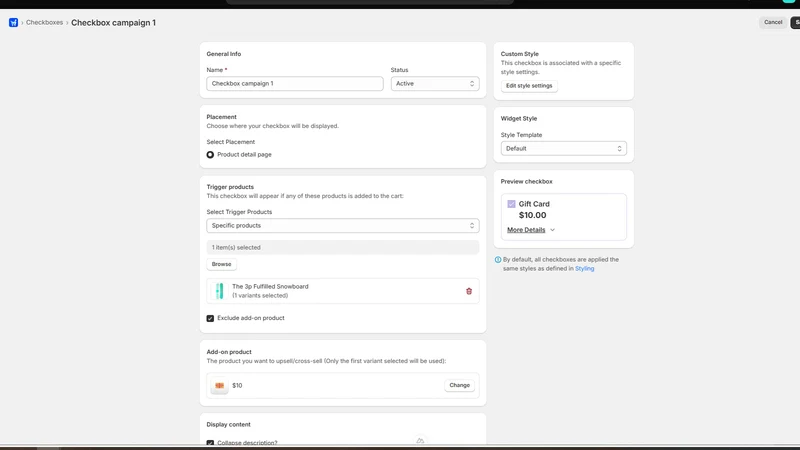Open the Style Template dropdown
The image size is (800, 450).
click(563, 148)
